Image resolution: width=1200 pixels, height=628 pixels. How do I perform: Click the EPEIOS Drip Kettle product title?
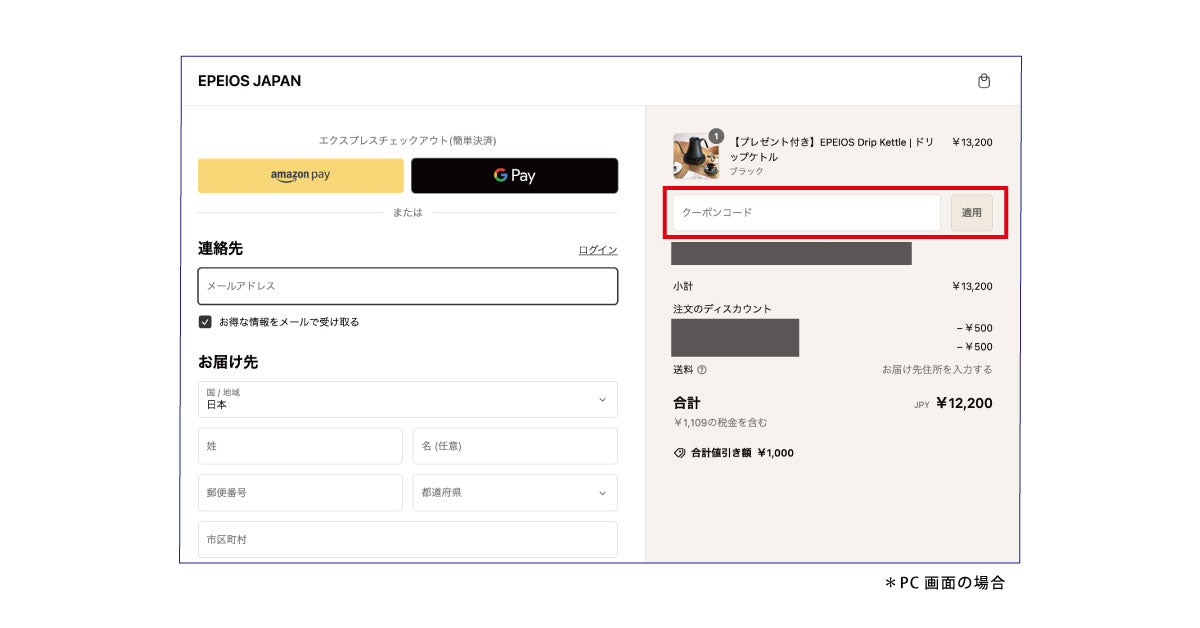pos(832,149)
